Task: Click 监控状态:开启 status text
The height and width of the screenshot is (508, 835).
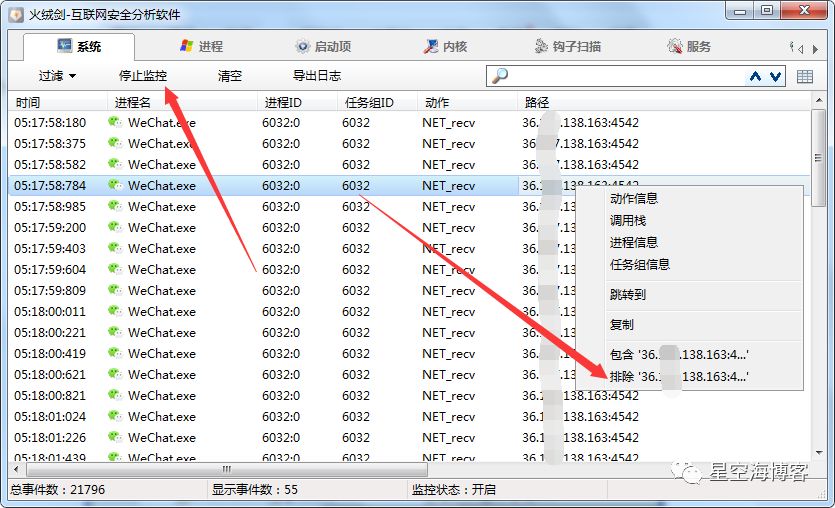Action: [x=453, y=489]
